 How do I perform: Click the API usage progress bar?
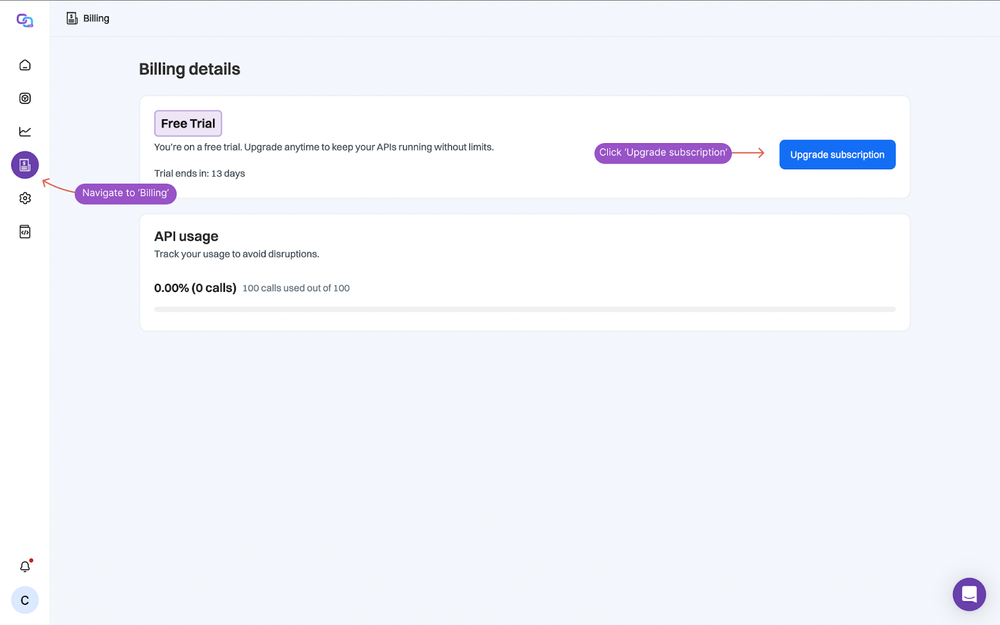tap(525, 309)
